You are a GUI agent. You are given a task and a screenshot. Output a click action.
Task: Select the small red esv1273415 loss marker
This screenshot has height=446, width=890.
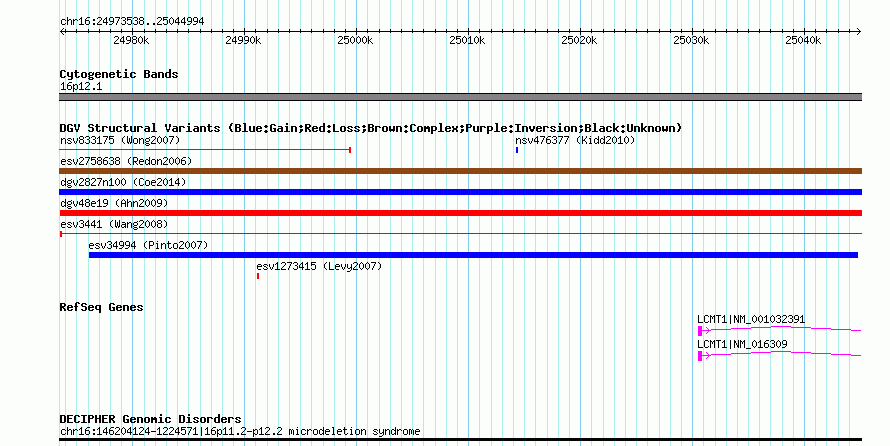pos(258,276)
